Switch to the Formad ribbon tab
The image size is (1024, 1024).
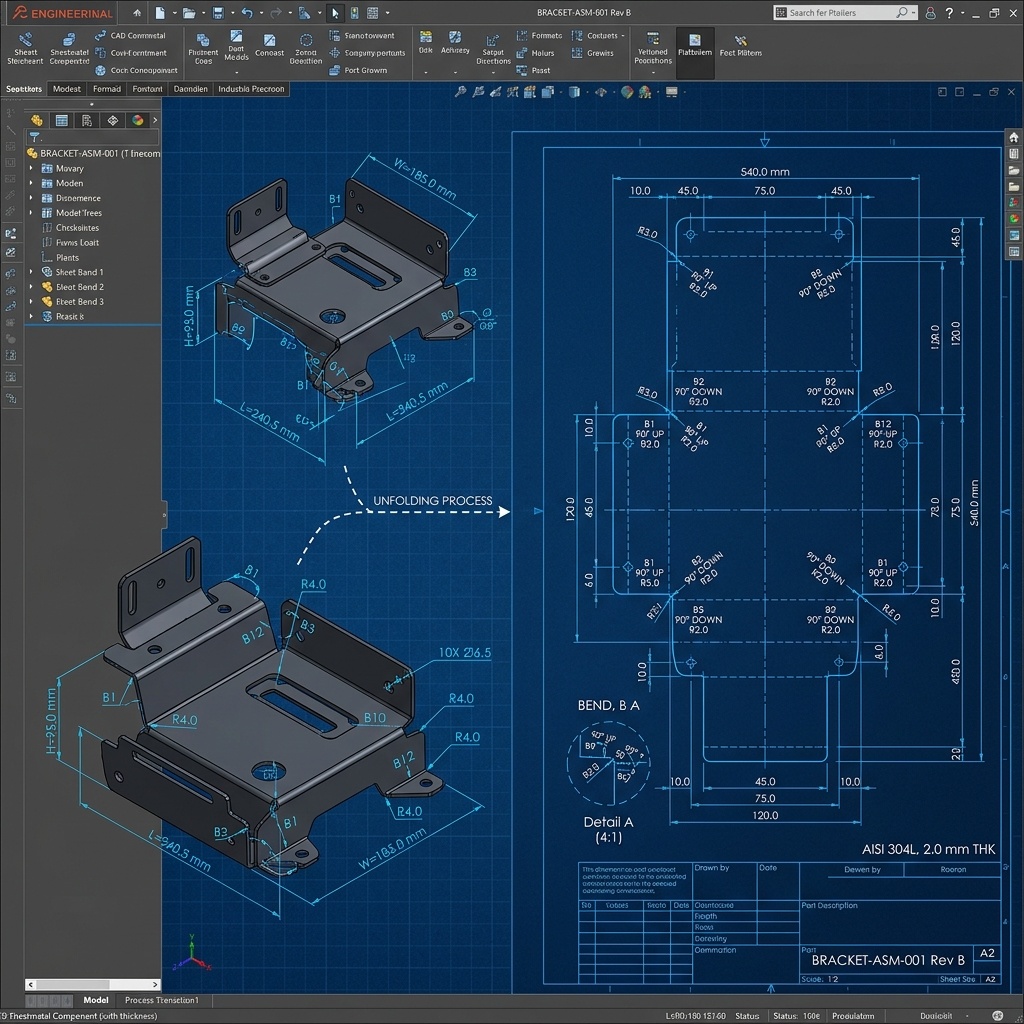coord(106,89)
